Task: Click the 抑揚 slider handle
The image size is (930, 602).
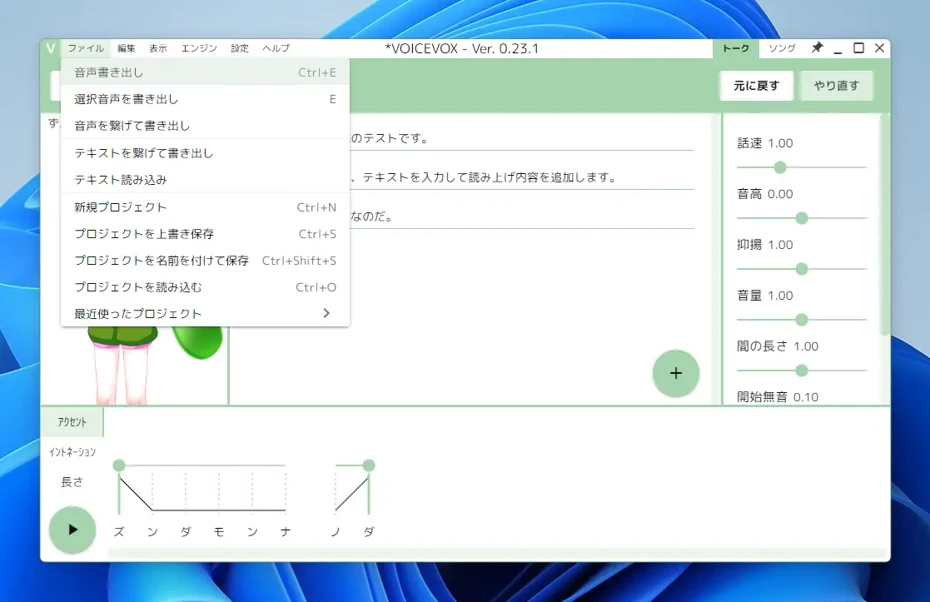Action: [802, 269]
